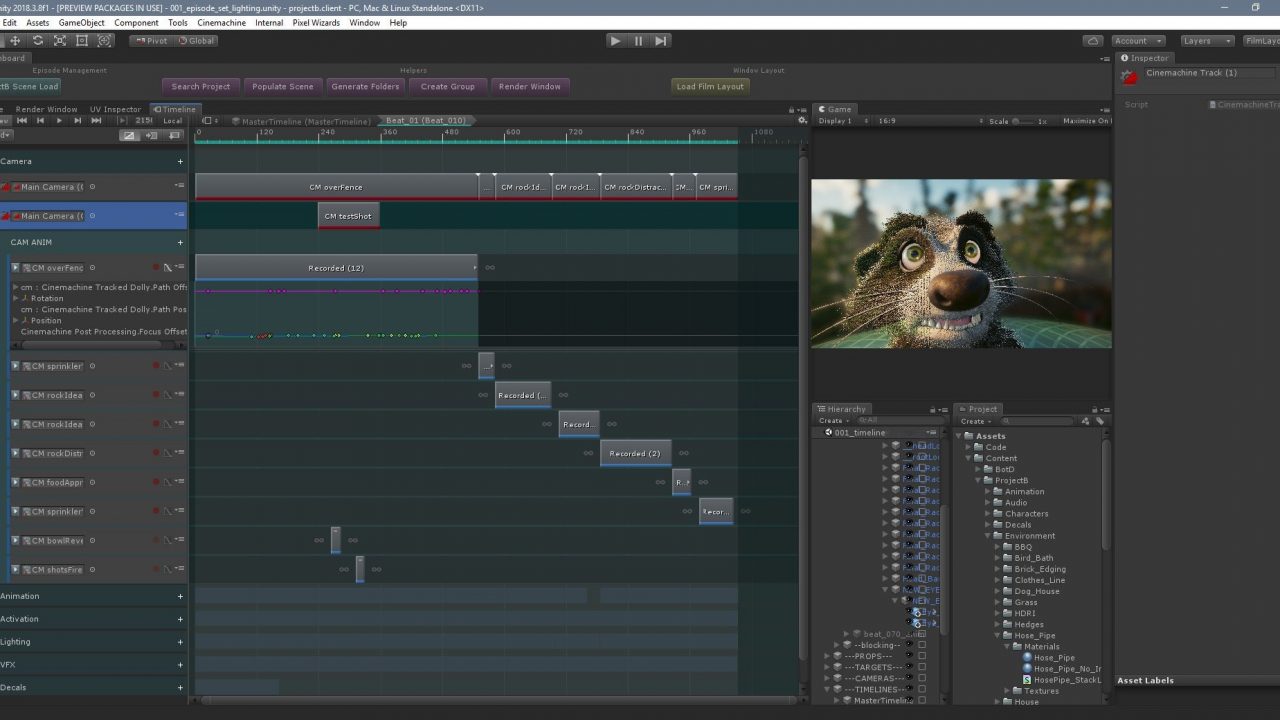This screenshot has width=1280, height=720.
Task: Toggle Global handle rotation
Action: tap(196, 41)
